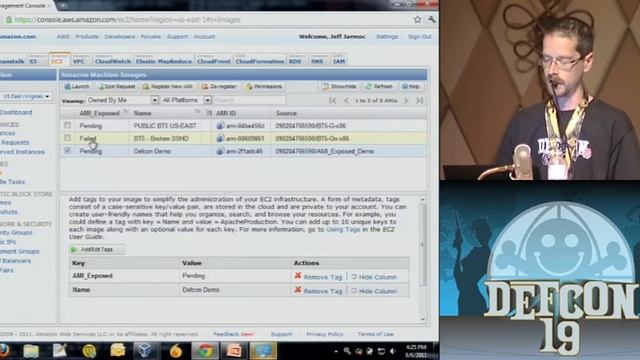
Task: Select the BTS - Broken SSHD name cell
Action: point(161,138)
